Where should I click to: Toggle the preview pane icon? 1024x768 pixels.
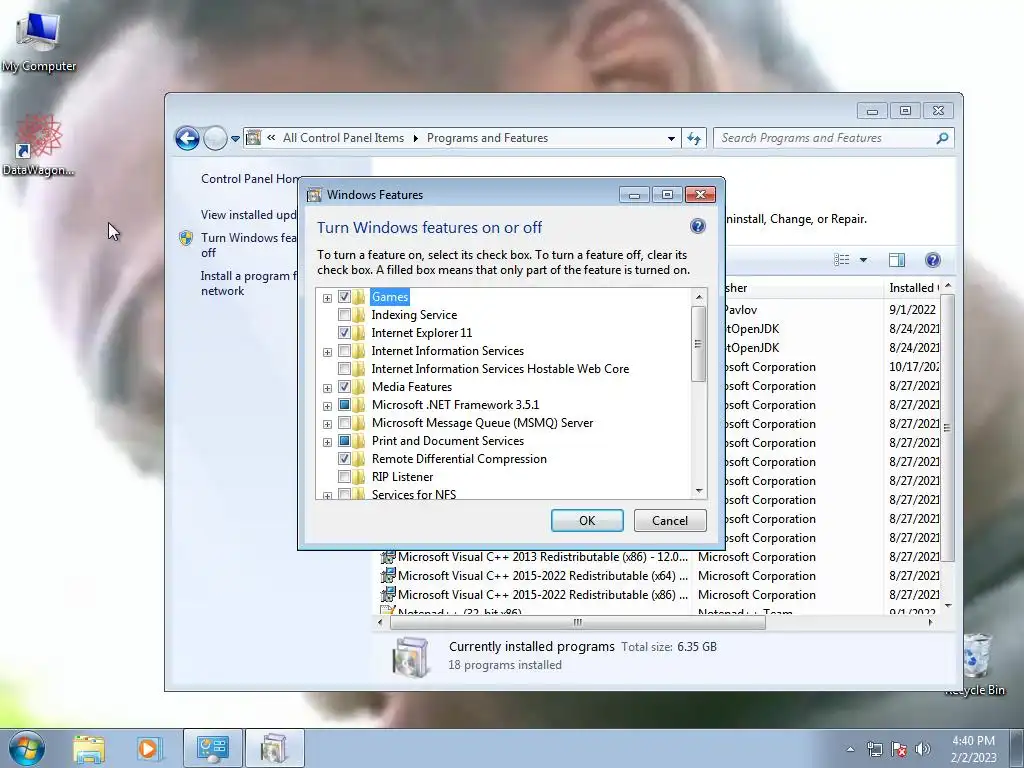tap(897, 260)
